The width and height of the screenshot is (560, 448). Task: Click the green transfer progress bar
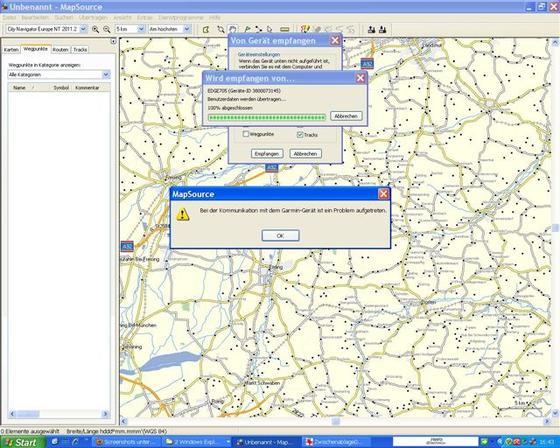pos(267,117)
